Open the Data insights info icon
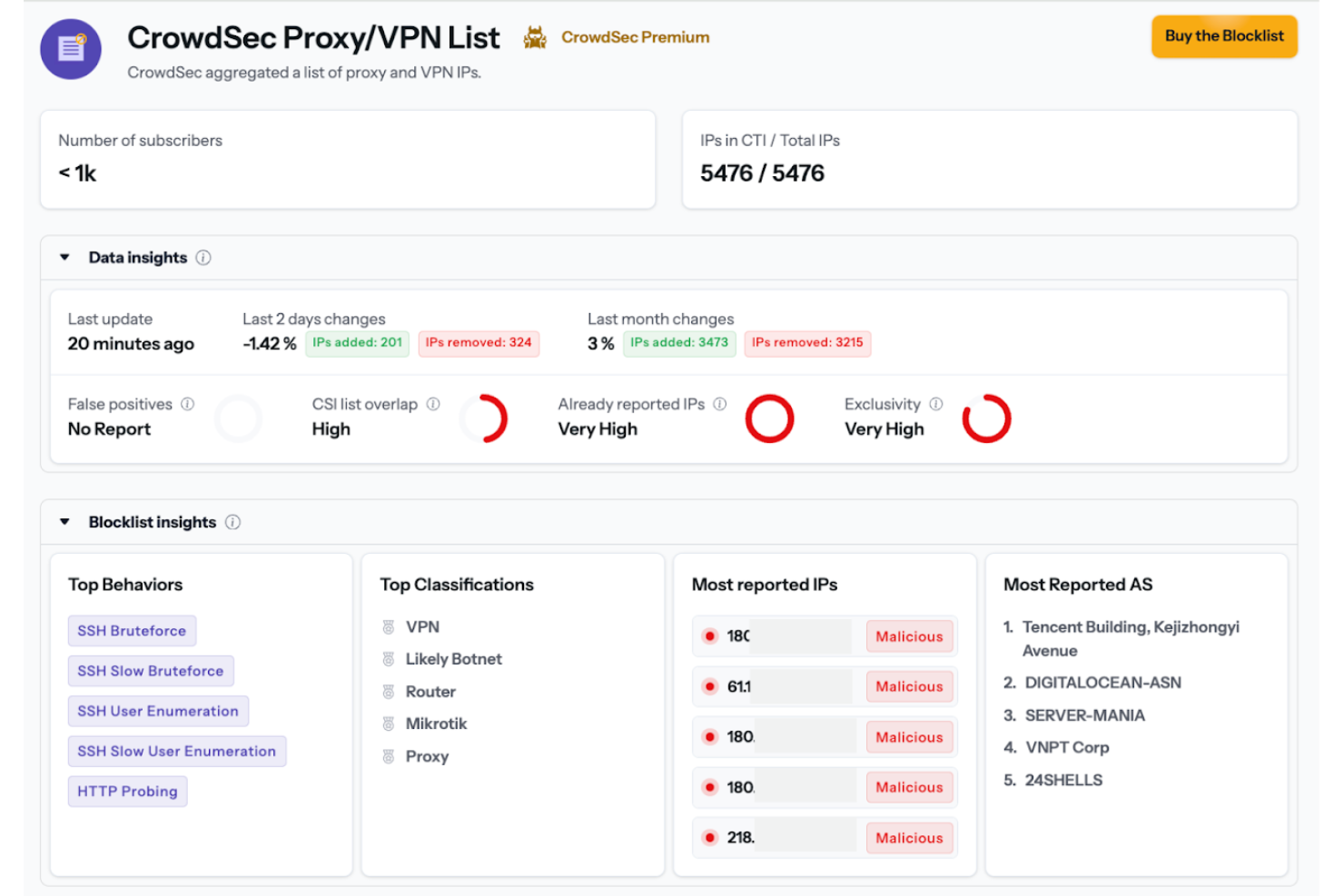The image size is (1344, 896). point(203,258)
